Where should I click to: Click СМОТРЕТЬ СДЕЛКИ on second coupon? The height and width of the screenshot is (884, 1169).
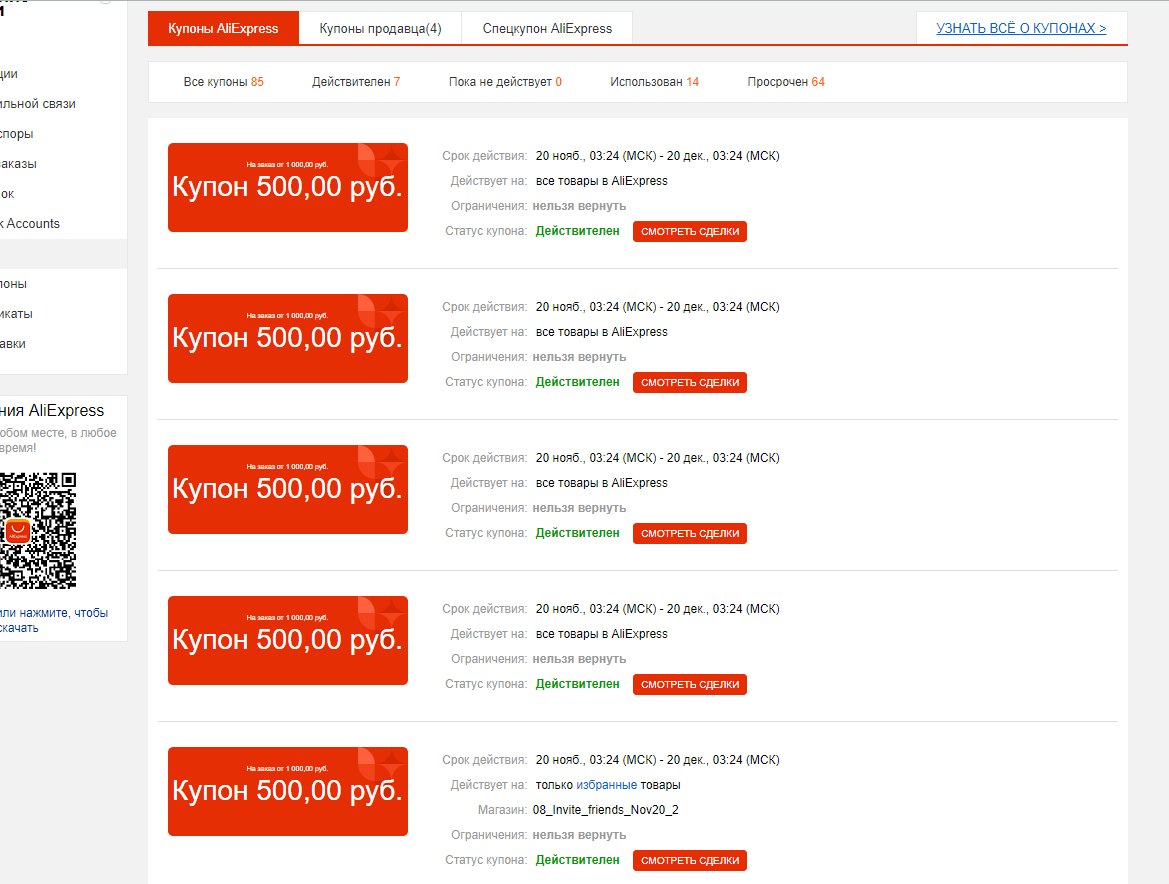click(x=690, y=382)
